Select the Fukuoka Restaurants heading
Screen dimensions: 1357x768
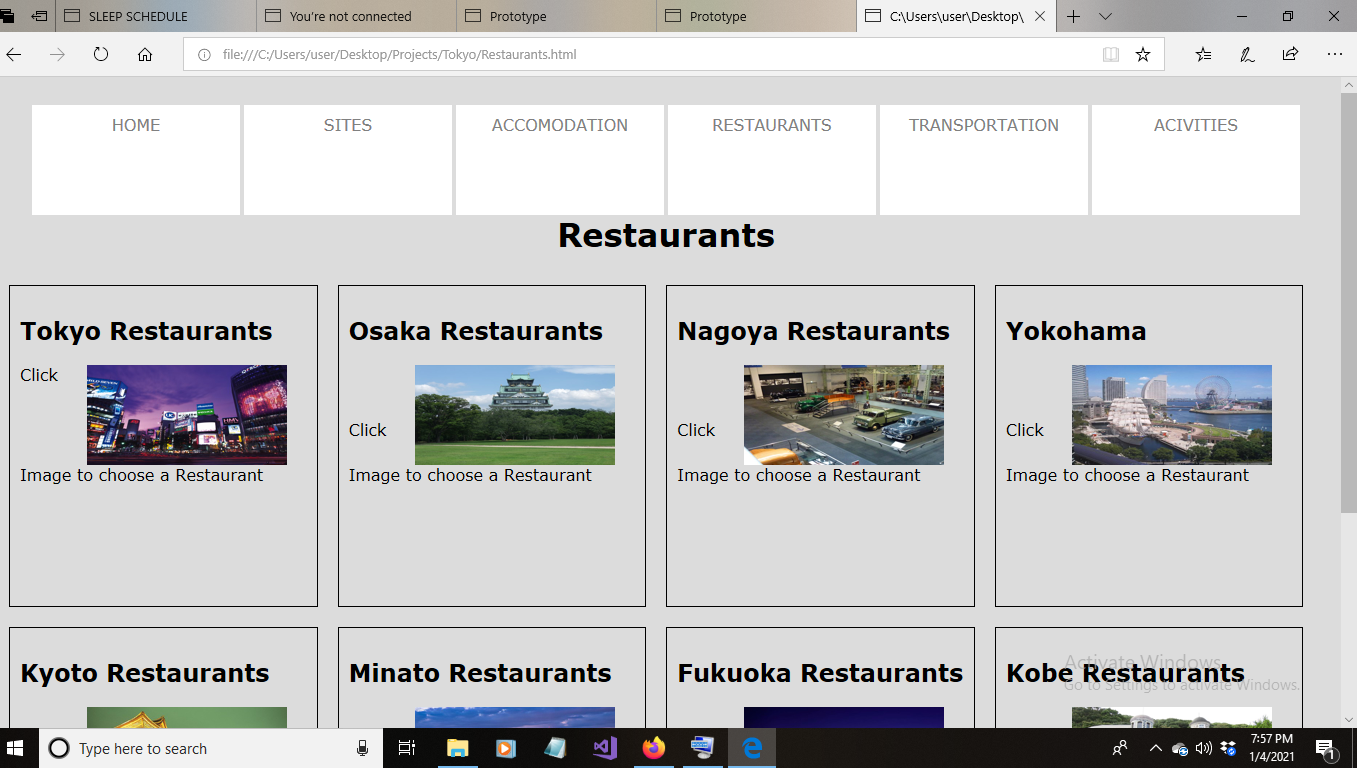(x=820, y=673)
